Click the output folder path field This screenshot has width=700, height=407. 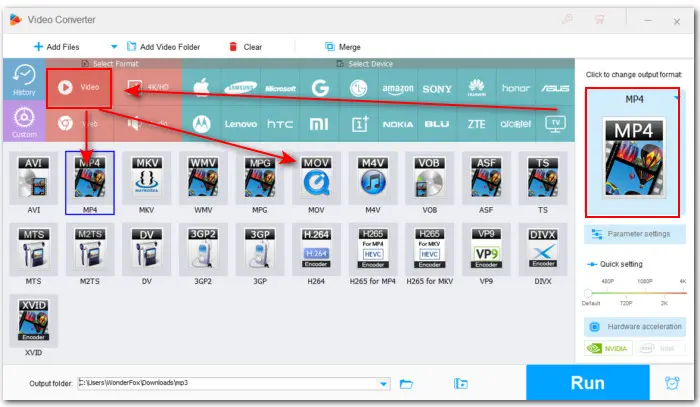point(229,383)
